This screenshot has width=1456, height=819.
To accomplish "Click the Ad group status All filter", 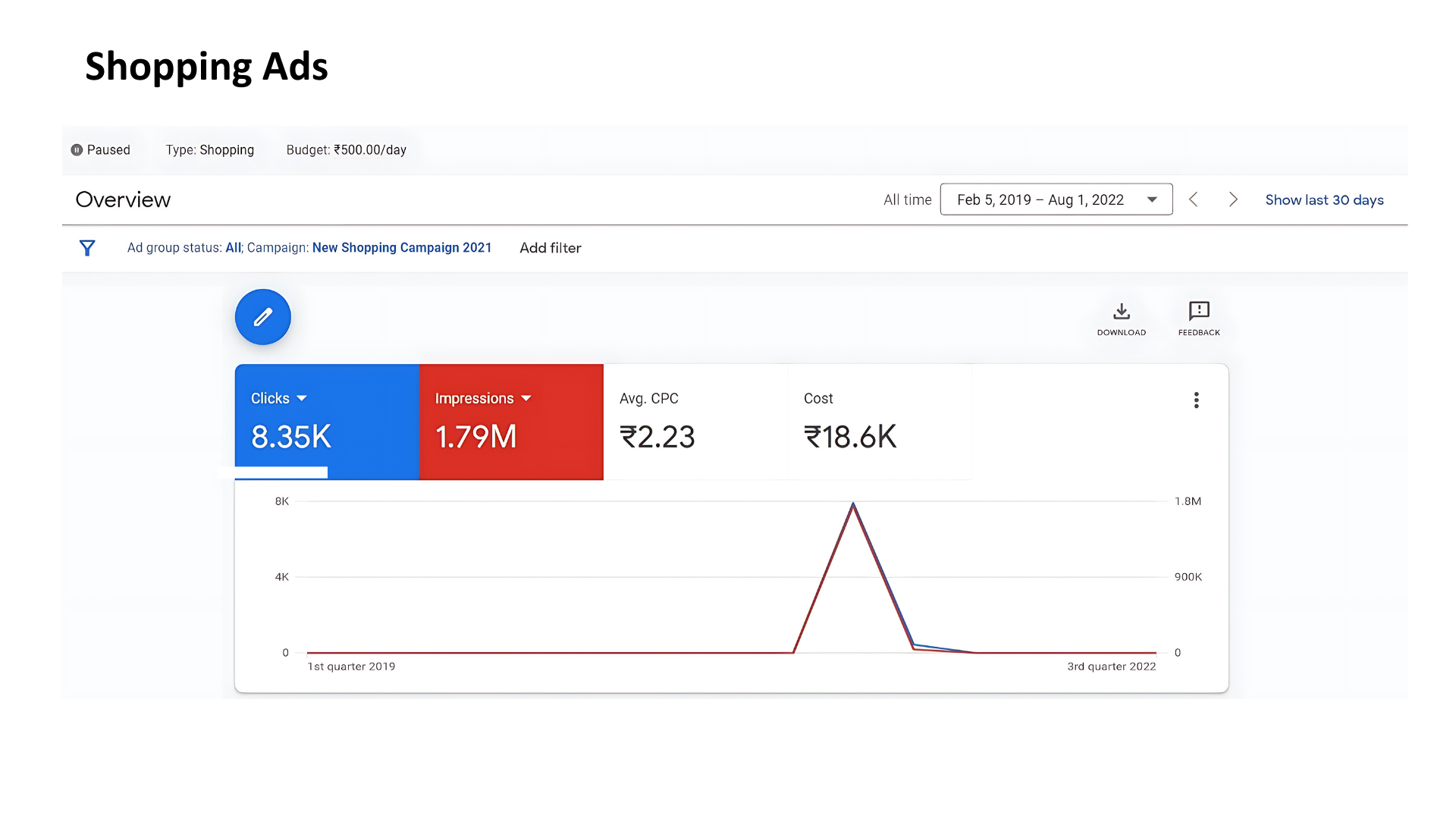I will click(233, 248).
